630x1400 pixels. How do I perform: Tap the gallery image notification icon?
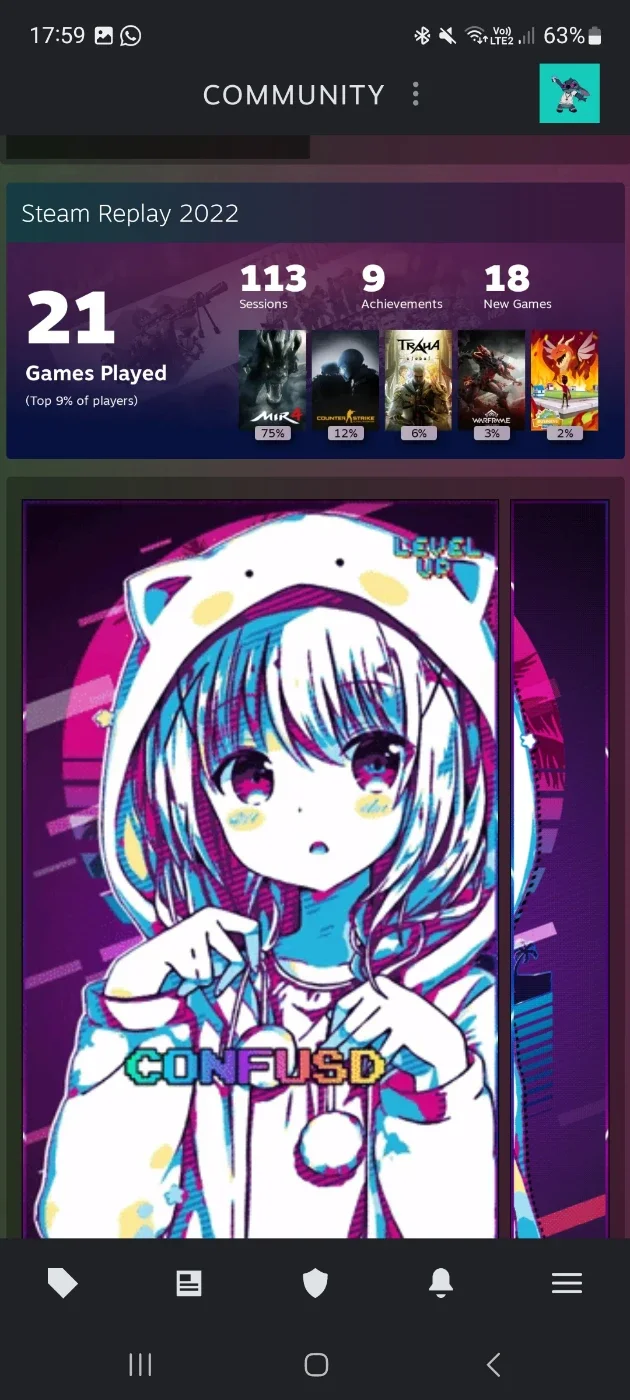click(x=104, y=36)
